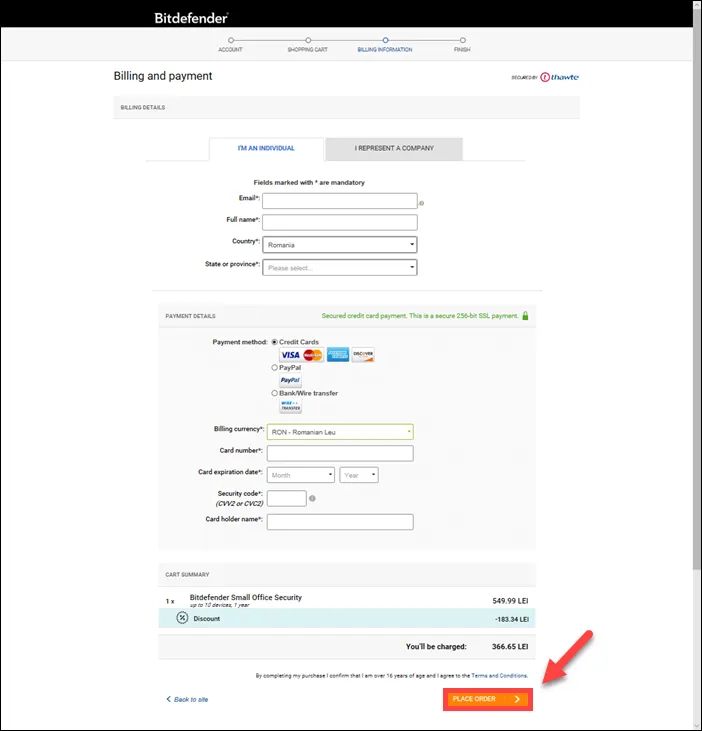Image resolution: width=702 pixels, height=731 pixels.
Task: Click the Card holder name field
Action: 340,522
